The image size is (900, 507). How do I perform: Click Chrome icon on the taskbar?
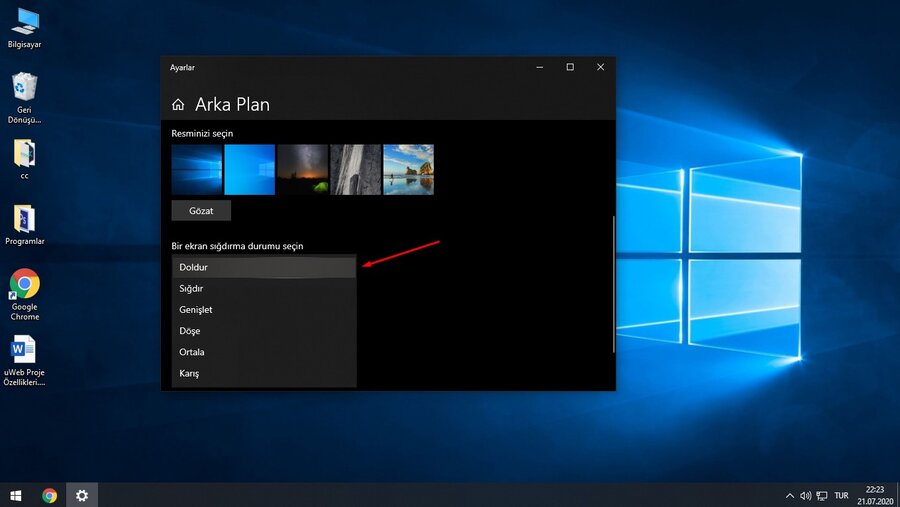49,495
